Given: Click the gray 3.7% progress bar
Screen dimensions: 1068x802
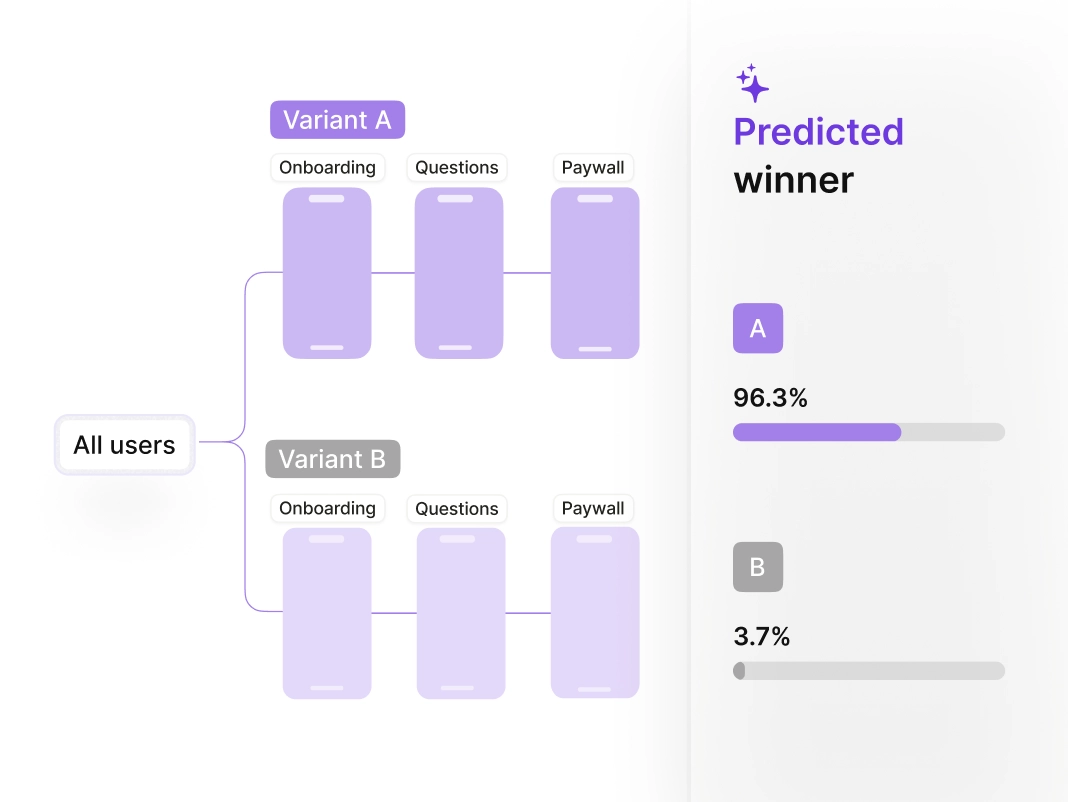Looking at the screenshot, I should (868, 670).
